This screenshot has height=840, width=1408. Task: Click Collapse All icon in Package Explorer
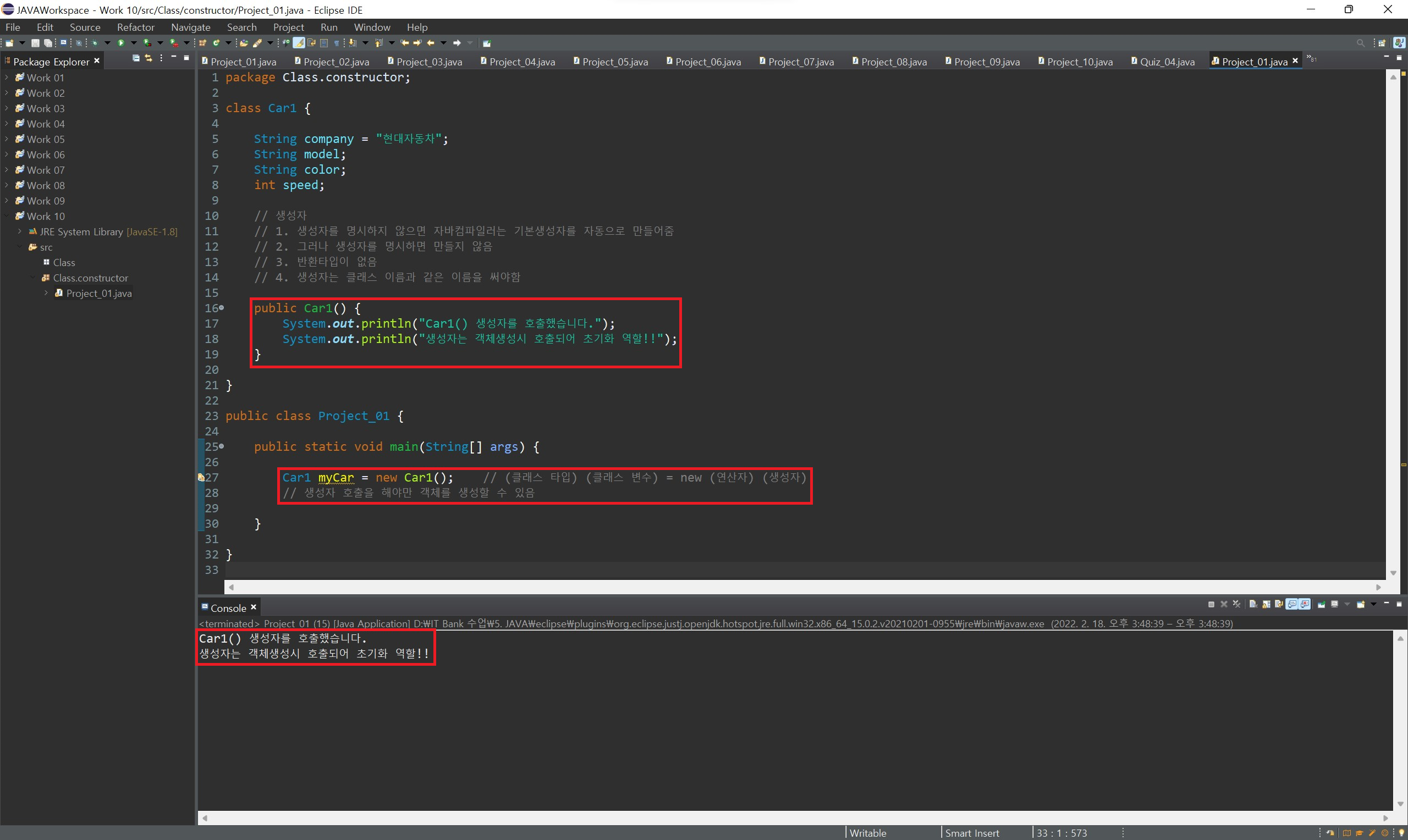(x=136, y=58)
